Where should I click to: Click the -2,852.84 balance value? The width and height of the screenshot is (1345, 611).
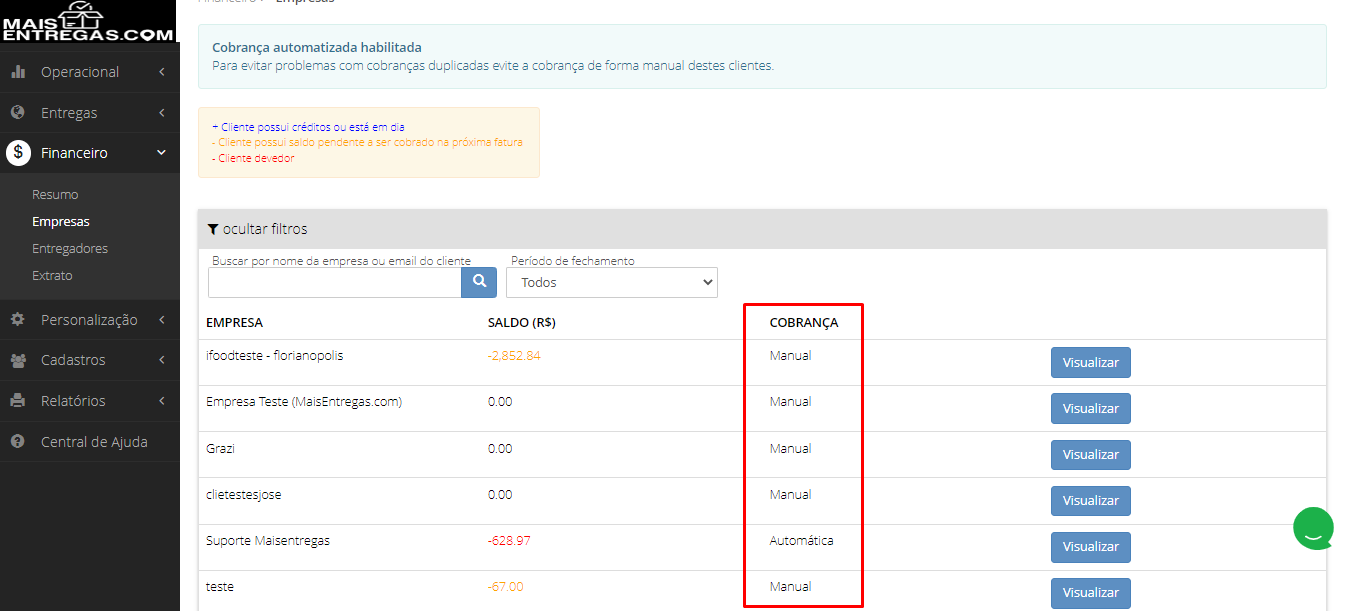click(x=514, y=356)
